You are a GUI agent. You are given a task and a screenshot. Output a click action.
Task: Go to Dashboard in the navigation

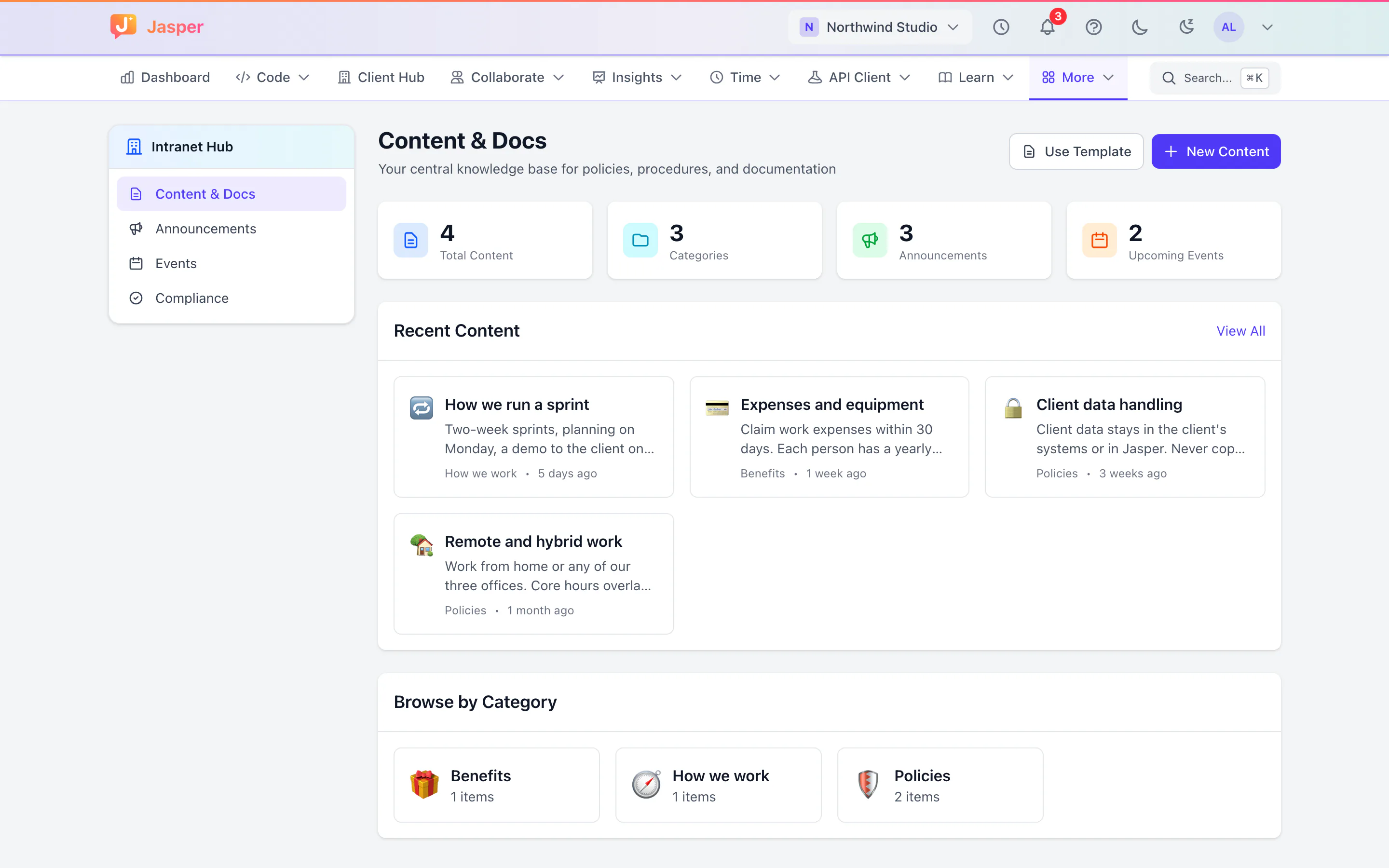coord(165,78)
